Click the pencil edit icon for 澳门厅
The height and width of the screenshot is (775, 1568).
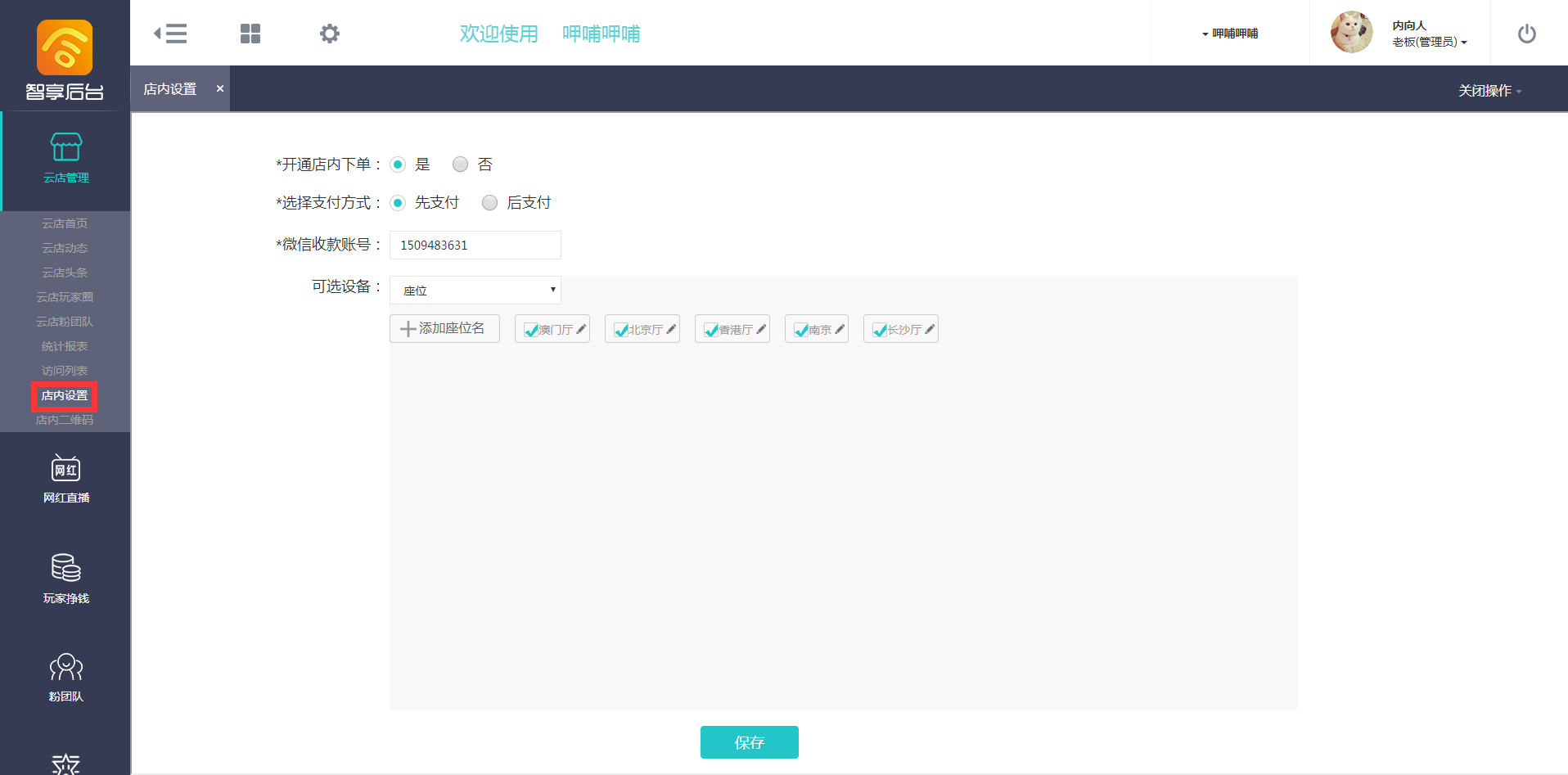(581, 329)
